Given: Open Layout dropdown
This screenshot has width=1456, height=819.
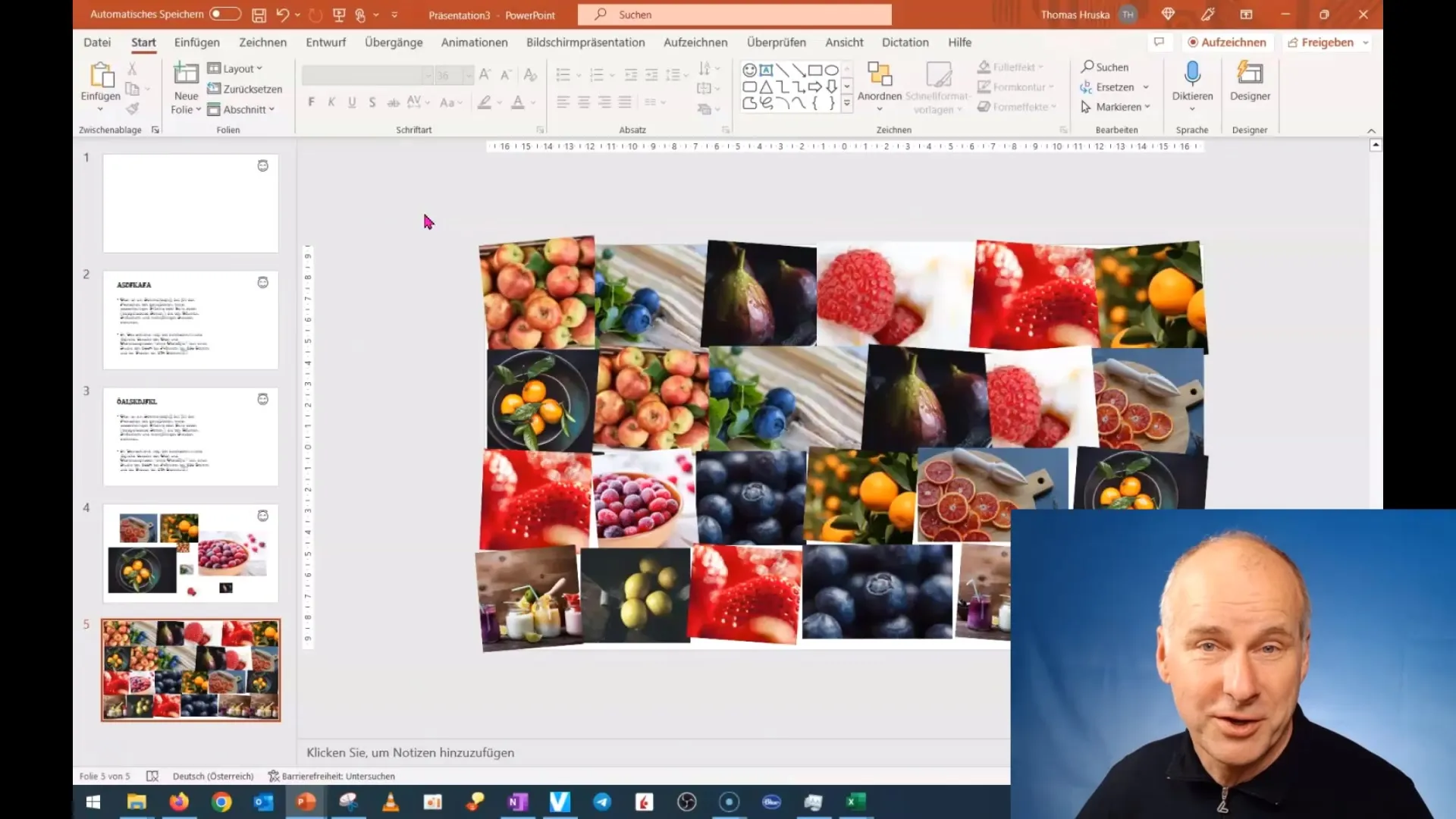Looking at the screenshot, I should click(235, 68).
